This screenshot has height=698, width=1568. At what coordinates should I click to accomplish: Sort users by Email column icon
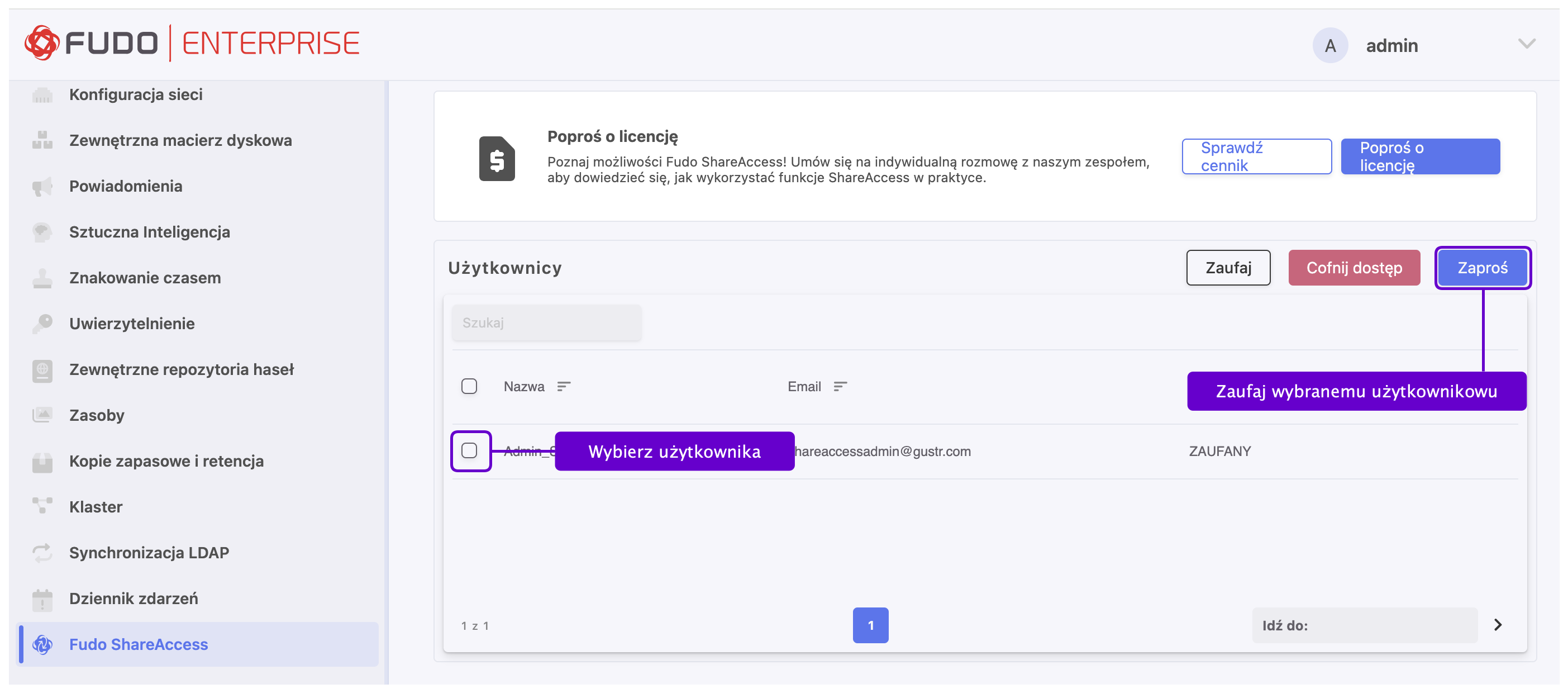840,387
